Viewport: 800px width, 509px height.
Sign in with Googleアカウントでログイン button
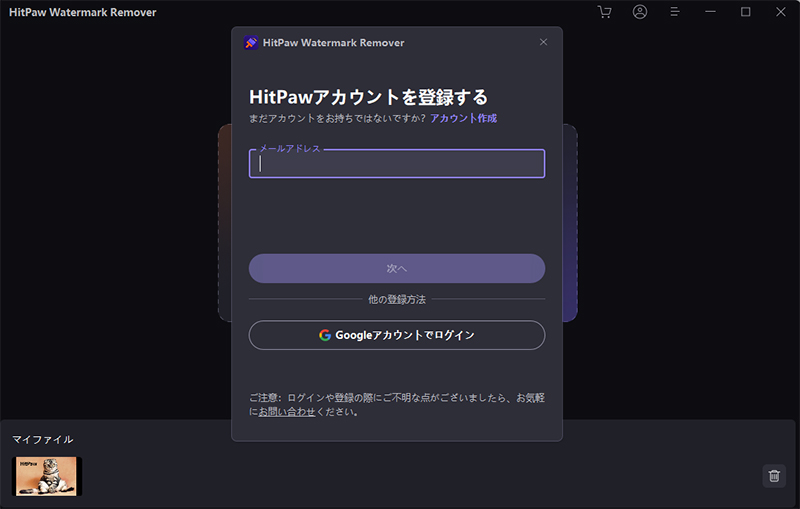(x=396, y=335)
